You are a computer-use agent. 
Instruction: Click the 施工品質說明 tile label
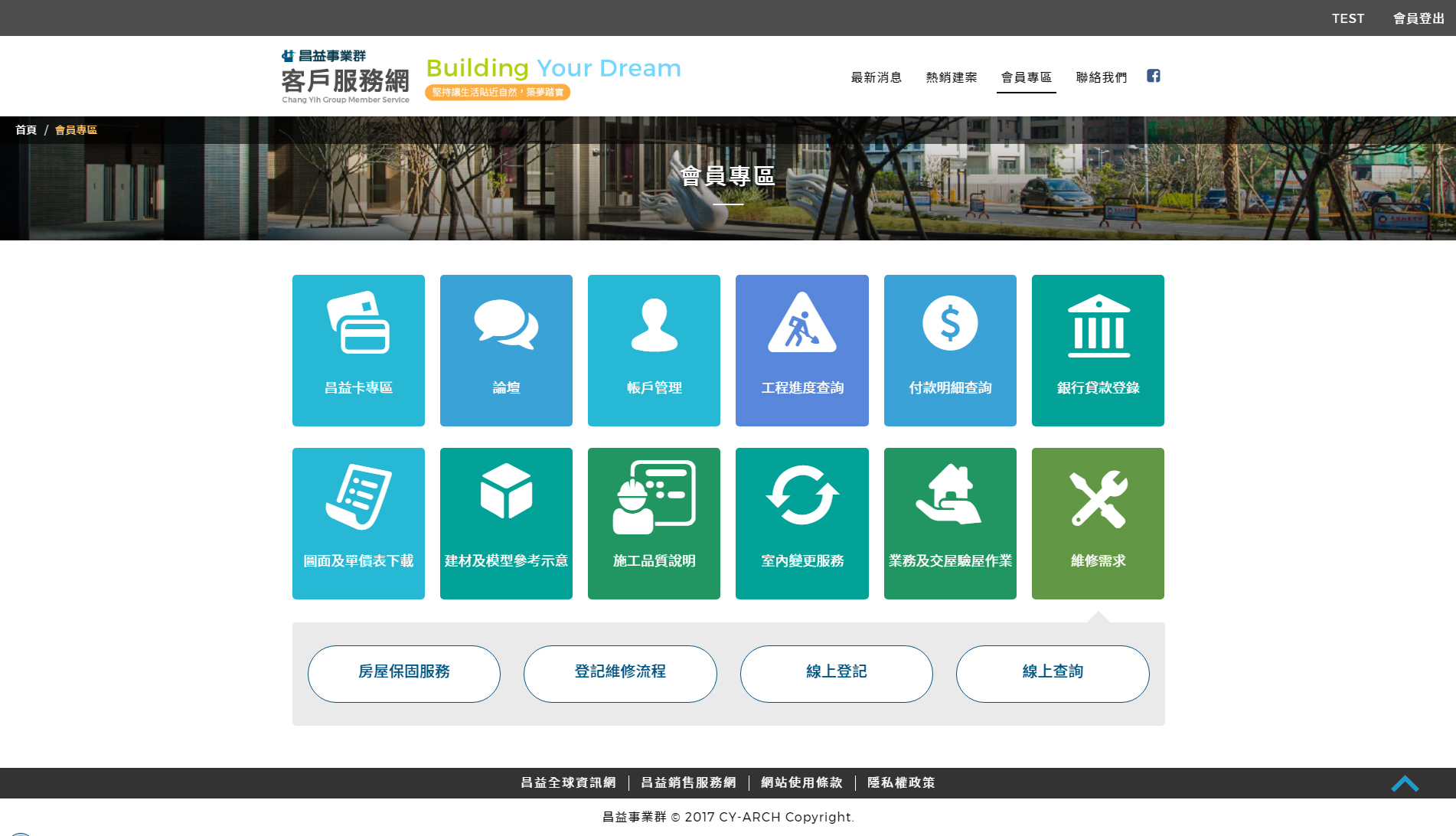(x=654, y=561)
